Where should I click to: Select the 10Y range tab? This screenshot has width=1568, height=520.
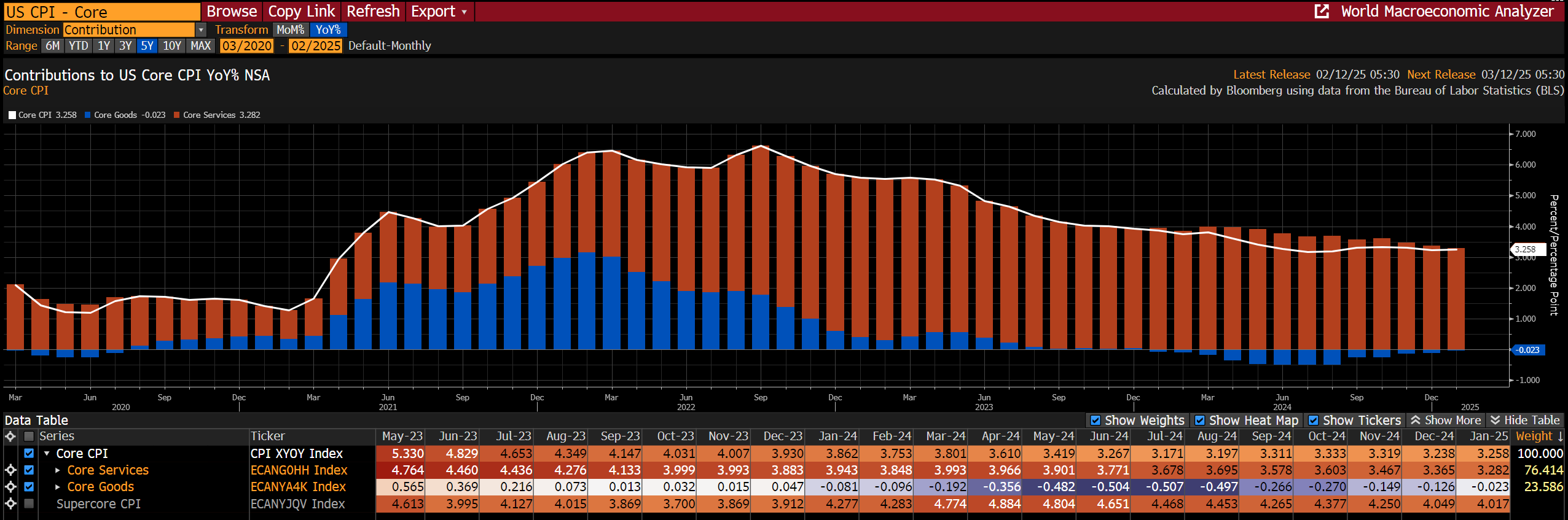coord(172,45)
